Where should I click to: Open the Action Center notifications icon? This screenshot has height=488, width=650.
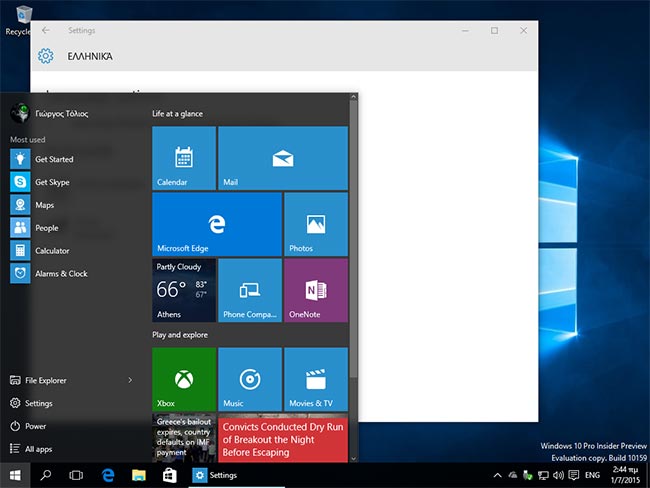coord(574,475)
